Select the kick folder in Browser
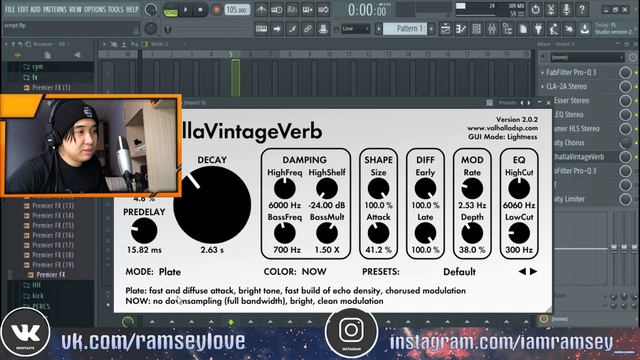This screenshot has width=640, height=360. [x=38, y=296]
